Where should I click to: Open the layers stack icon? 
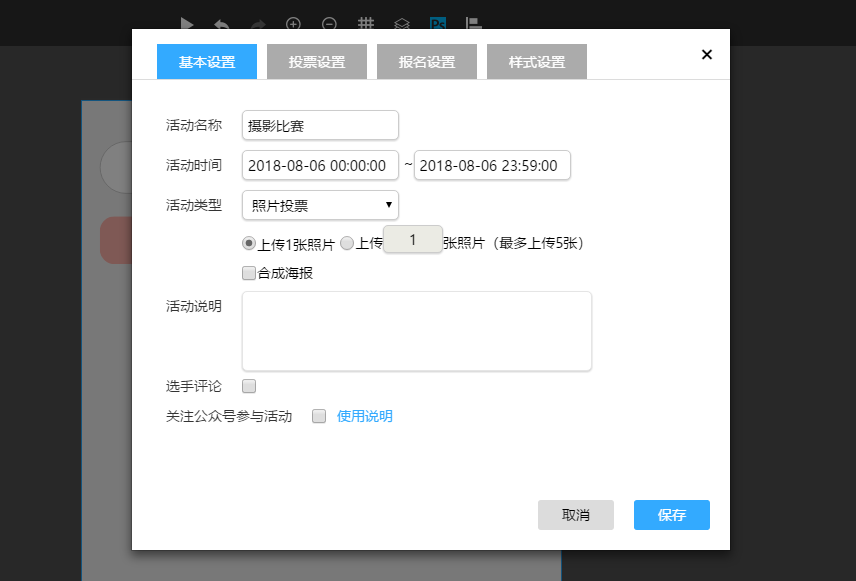coord(402,24)
